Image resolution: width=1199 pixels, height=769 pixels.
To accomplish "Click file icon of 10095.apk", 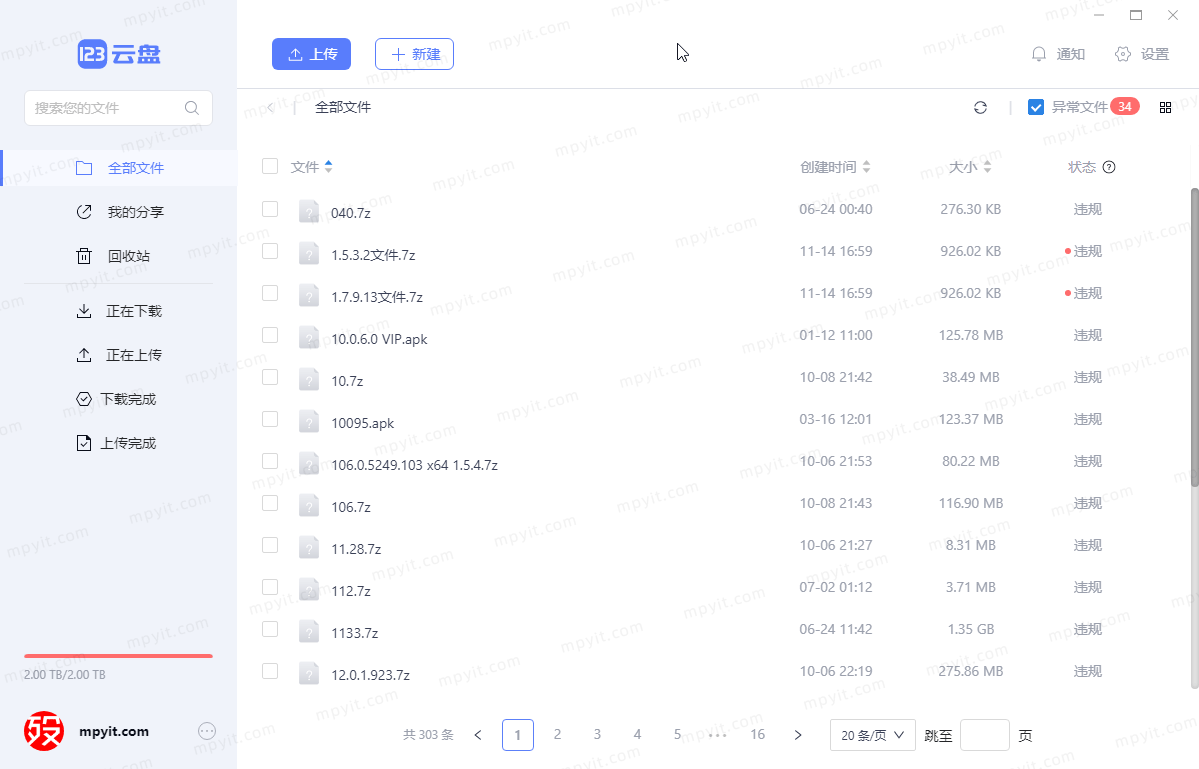I will 309,422.
